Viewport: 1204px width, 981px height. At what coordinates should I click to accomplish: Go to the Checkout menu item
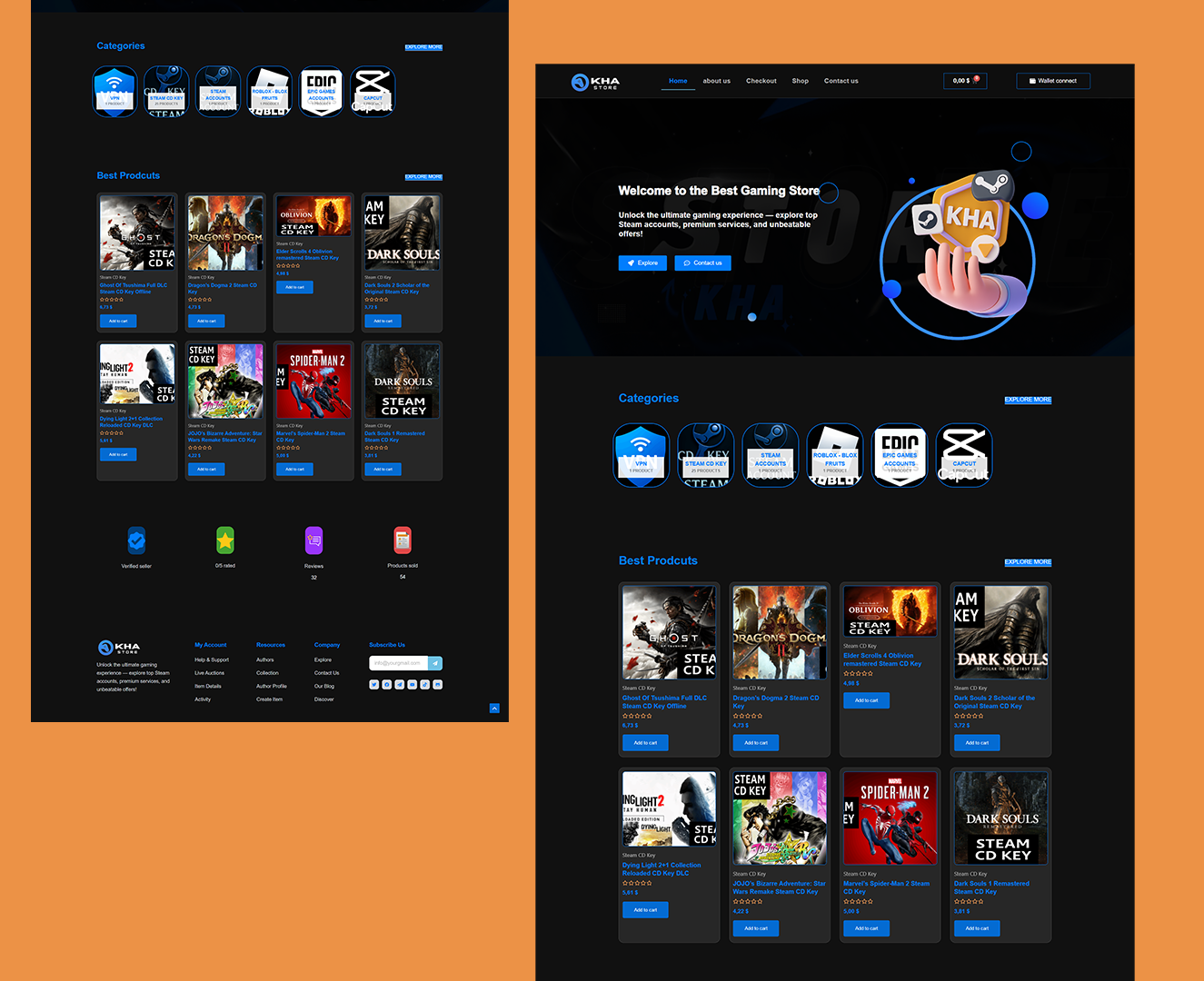tap(761, 81)
